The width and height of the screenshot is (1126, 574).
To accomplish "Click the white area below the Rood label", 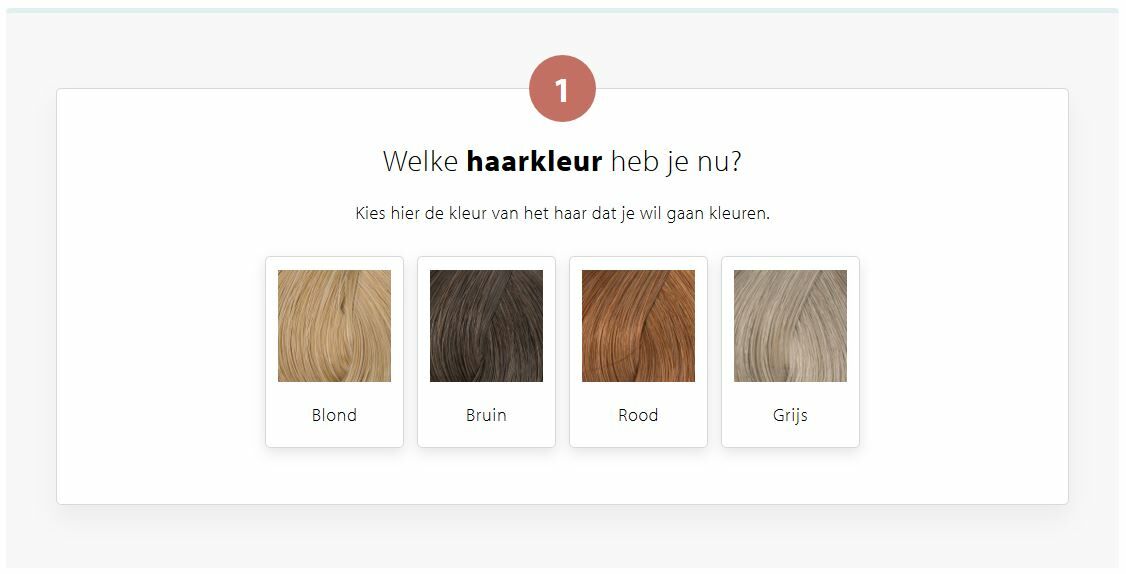I will 638,438.
